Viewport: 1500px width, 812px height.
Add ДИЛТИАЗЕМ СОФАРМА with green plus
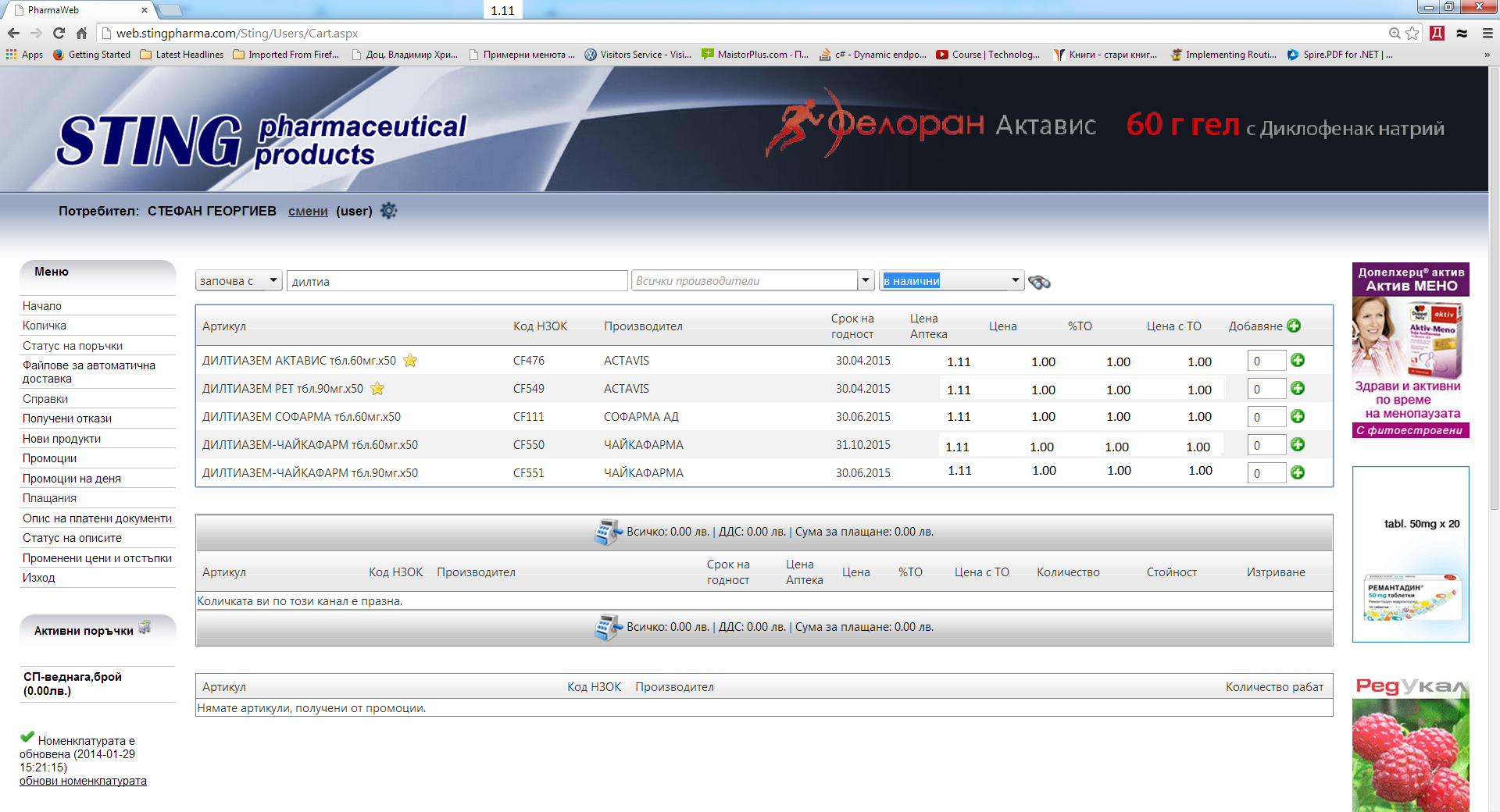point(1298,416)
